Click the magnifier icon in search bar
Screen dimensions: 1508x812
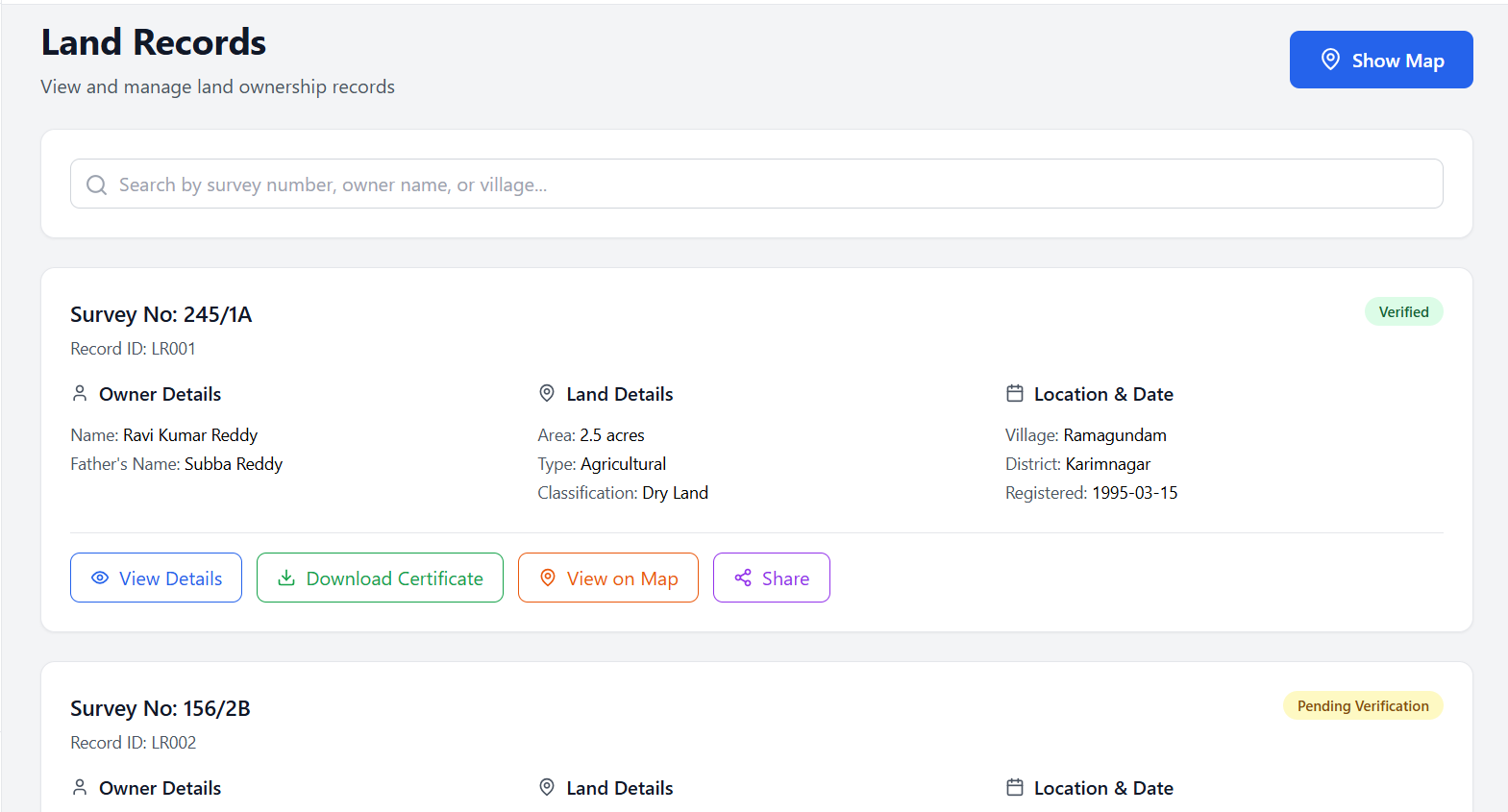click(96, 185)
